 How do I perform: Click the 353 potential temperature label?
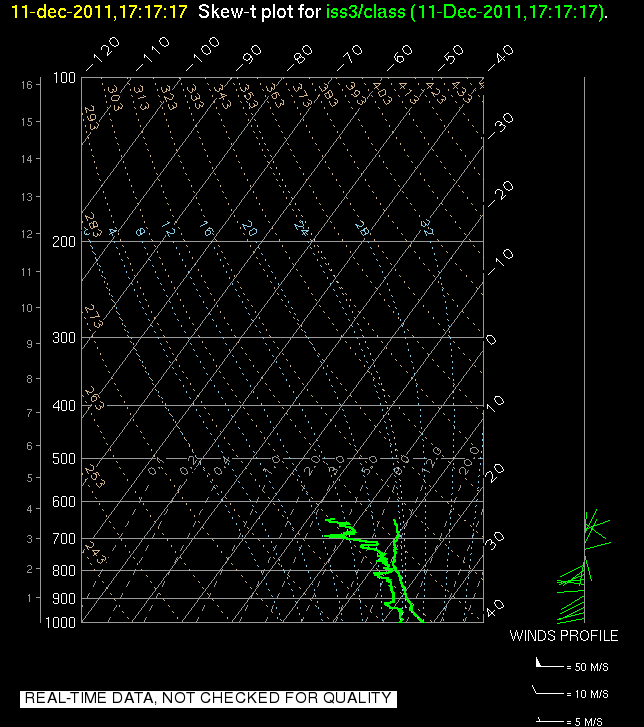[247, 96]
